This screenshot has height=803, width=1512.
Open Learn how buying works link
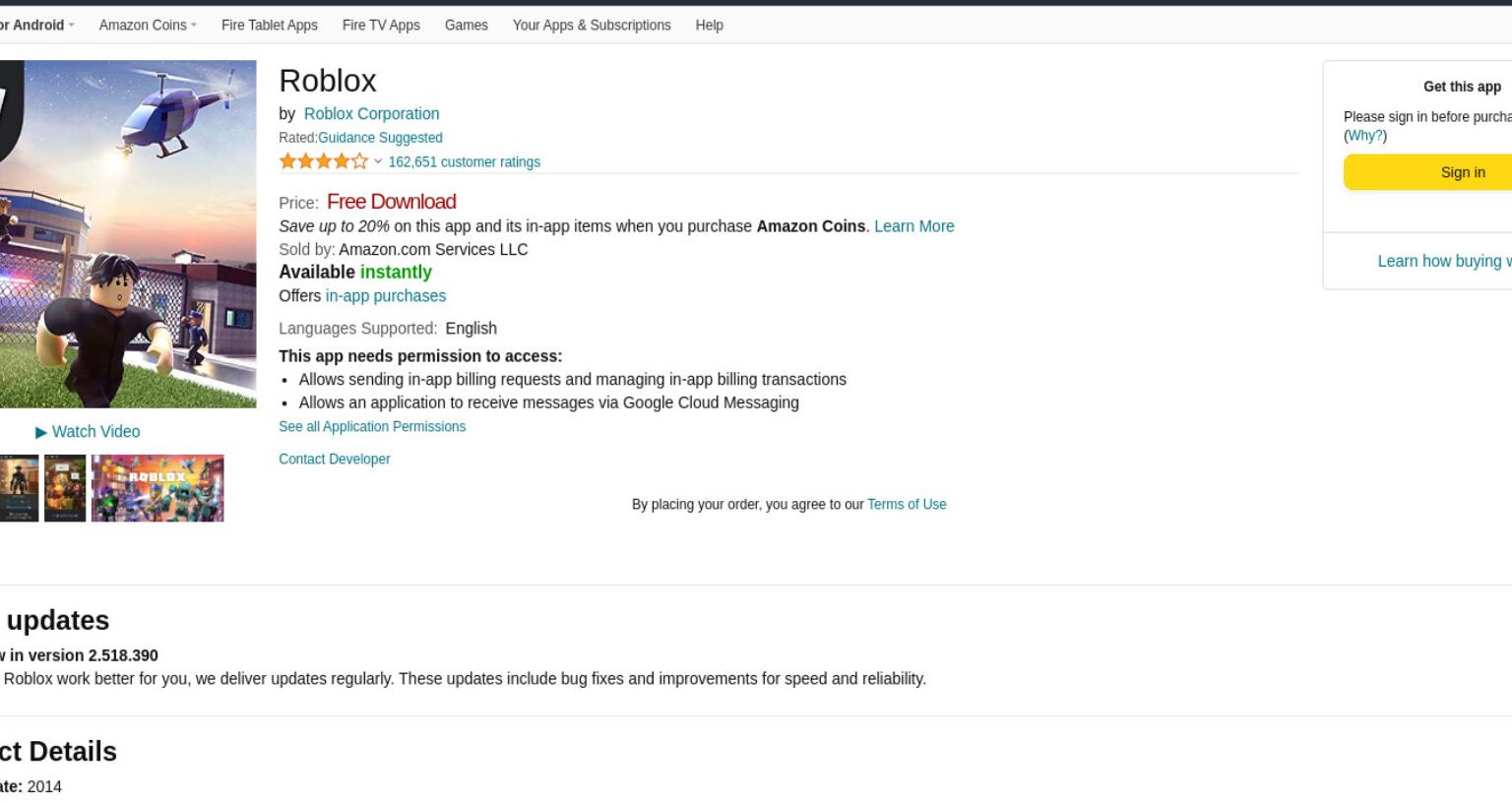(x=1444, y=261)
